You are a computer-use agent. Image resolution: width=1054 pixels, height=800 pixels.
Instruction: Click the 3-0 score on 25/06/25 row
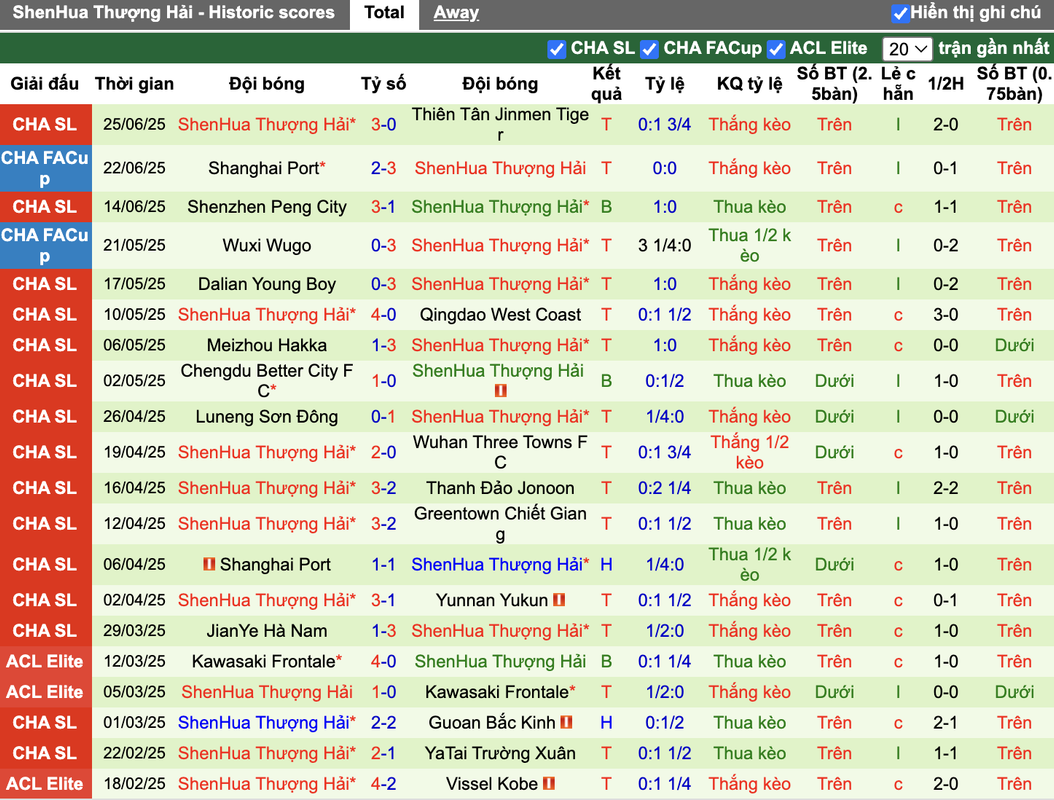click(383, 124)
